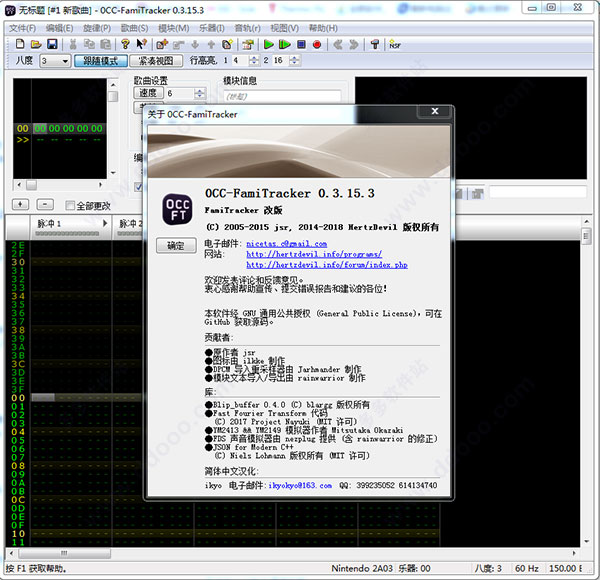Open Module properties toolbar icon
Screen dimensions: 600x580
pos(248,44)
